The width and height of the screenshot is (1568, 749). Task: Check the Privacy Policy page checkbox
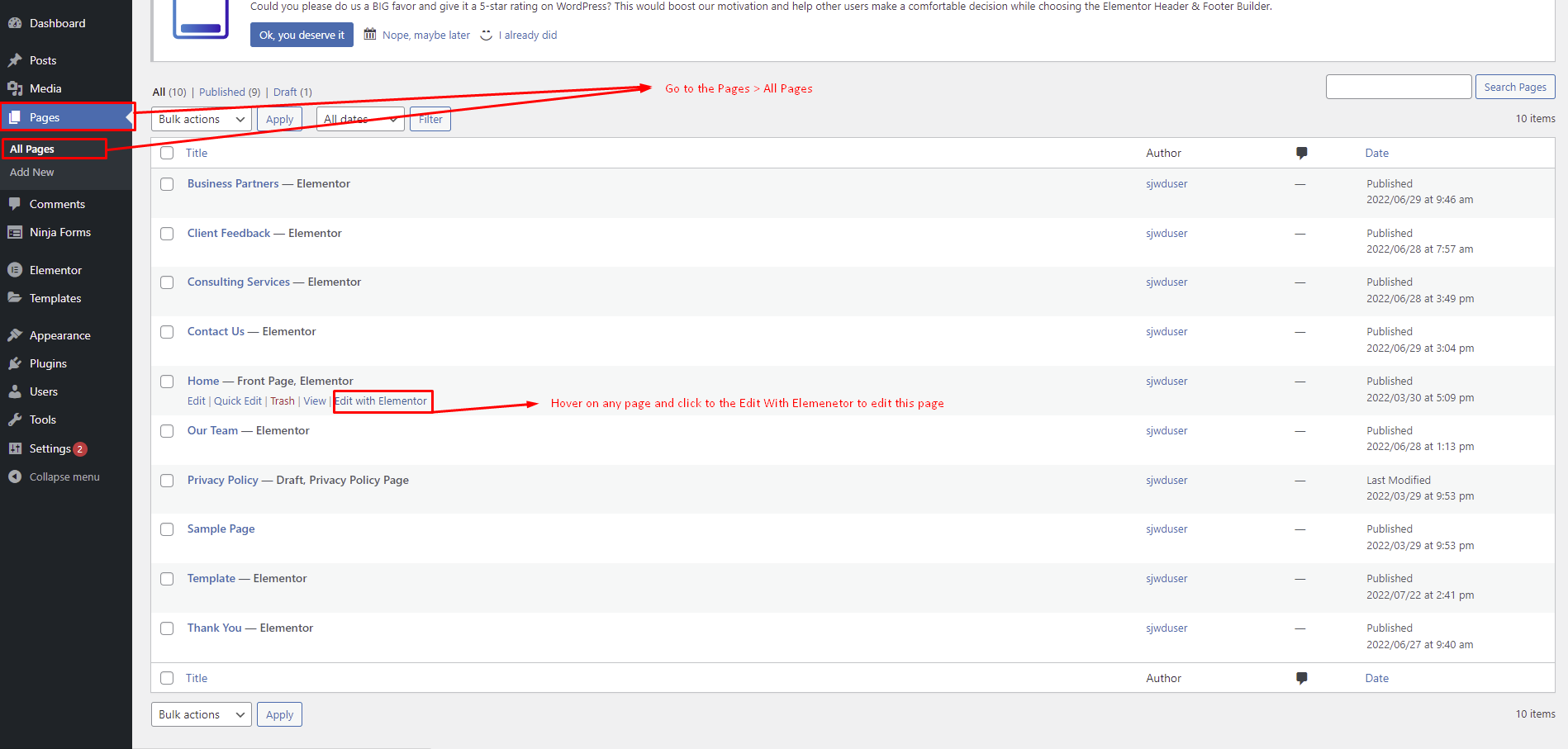tap(167, 481)
